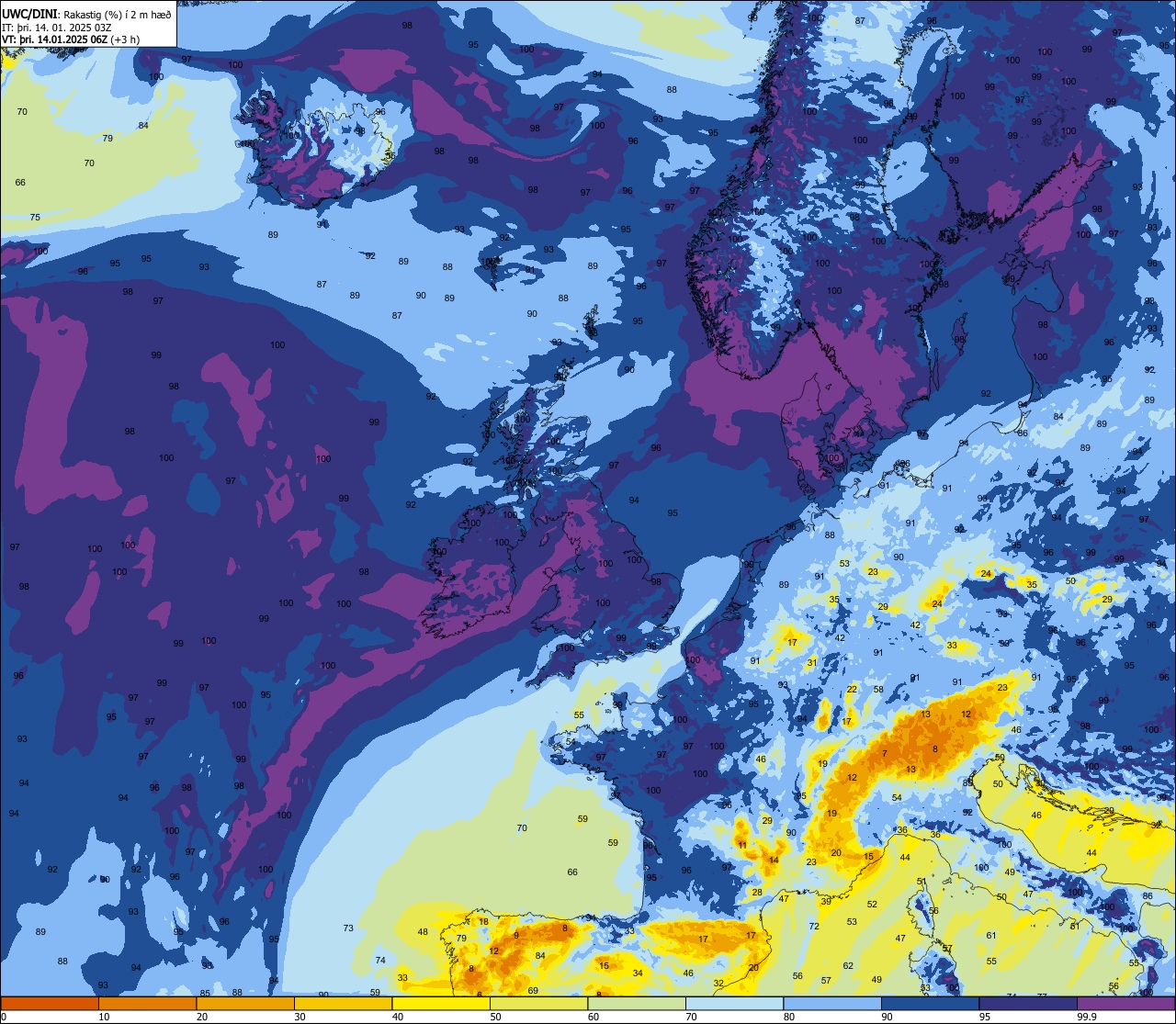Click the '58' humidity value on the map
Image resolution: width=1176 pixels, height=1024 pixels.
coord(878,690)
